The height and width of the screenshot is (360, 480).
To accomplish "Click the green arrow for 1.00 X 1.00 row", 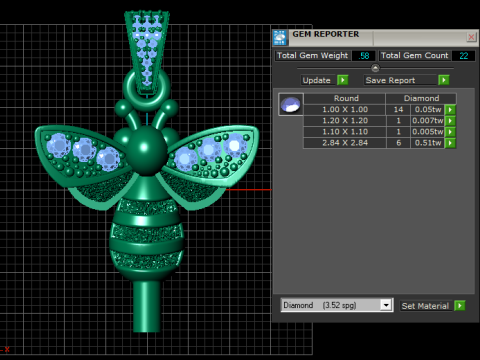I will 450,110.
